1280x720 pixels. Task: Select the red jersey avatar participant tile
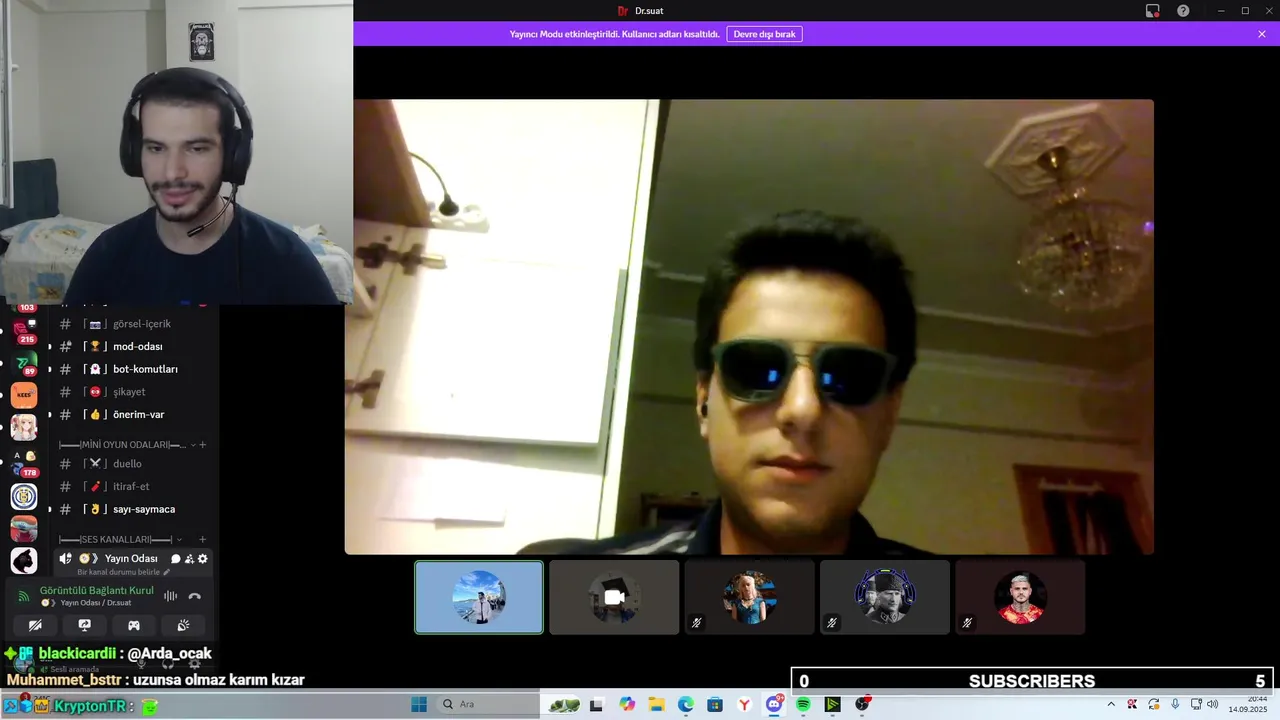1020,597
